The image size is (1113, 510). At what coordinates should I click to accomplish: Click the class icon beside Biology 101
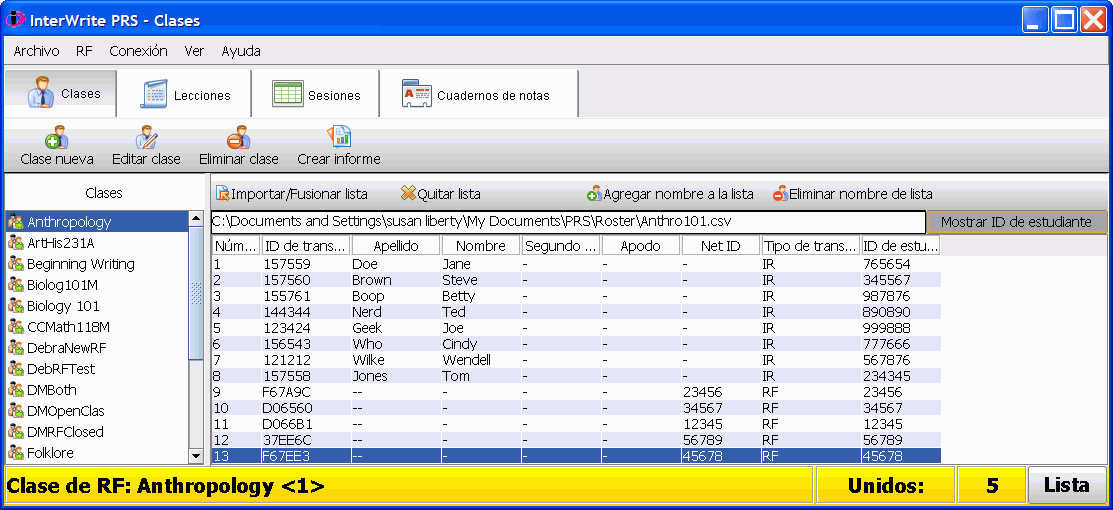pos(16,305)
